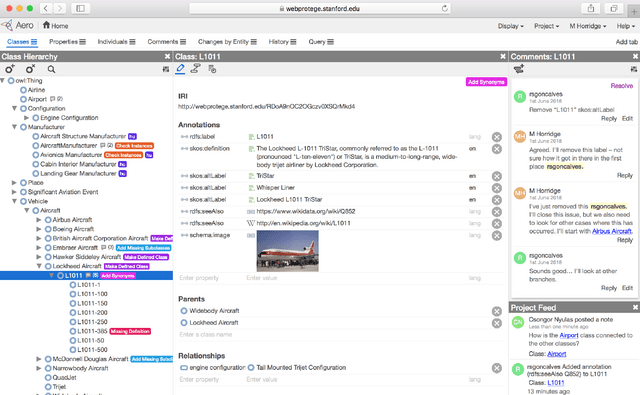Open the M Horridge user menu

[x=588, y=26]
